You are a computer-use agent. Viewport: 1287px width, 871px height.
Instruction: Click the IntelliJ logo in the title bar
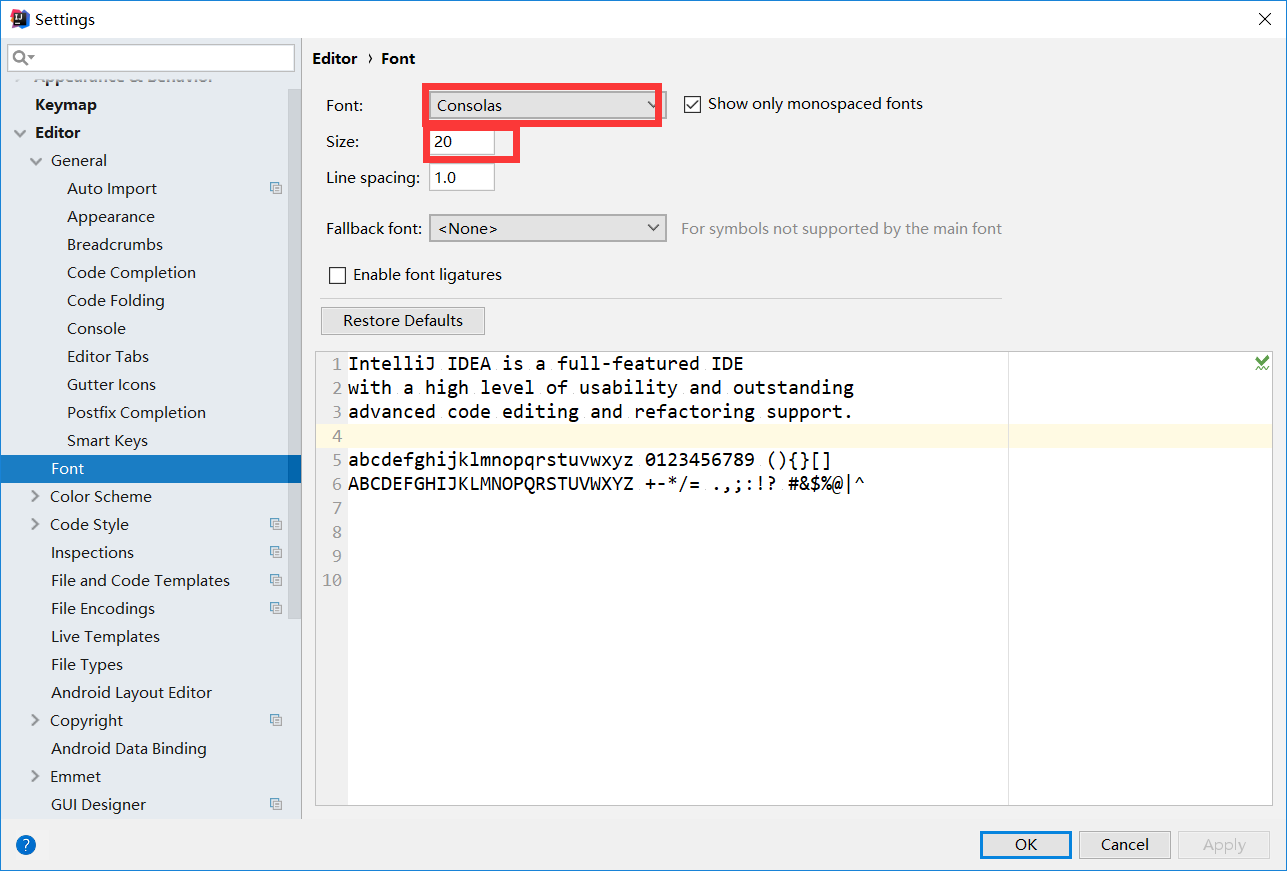(19, 19)
